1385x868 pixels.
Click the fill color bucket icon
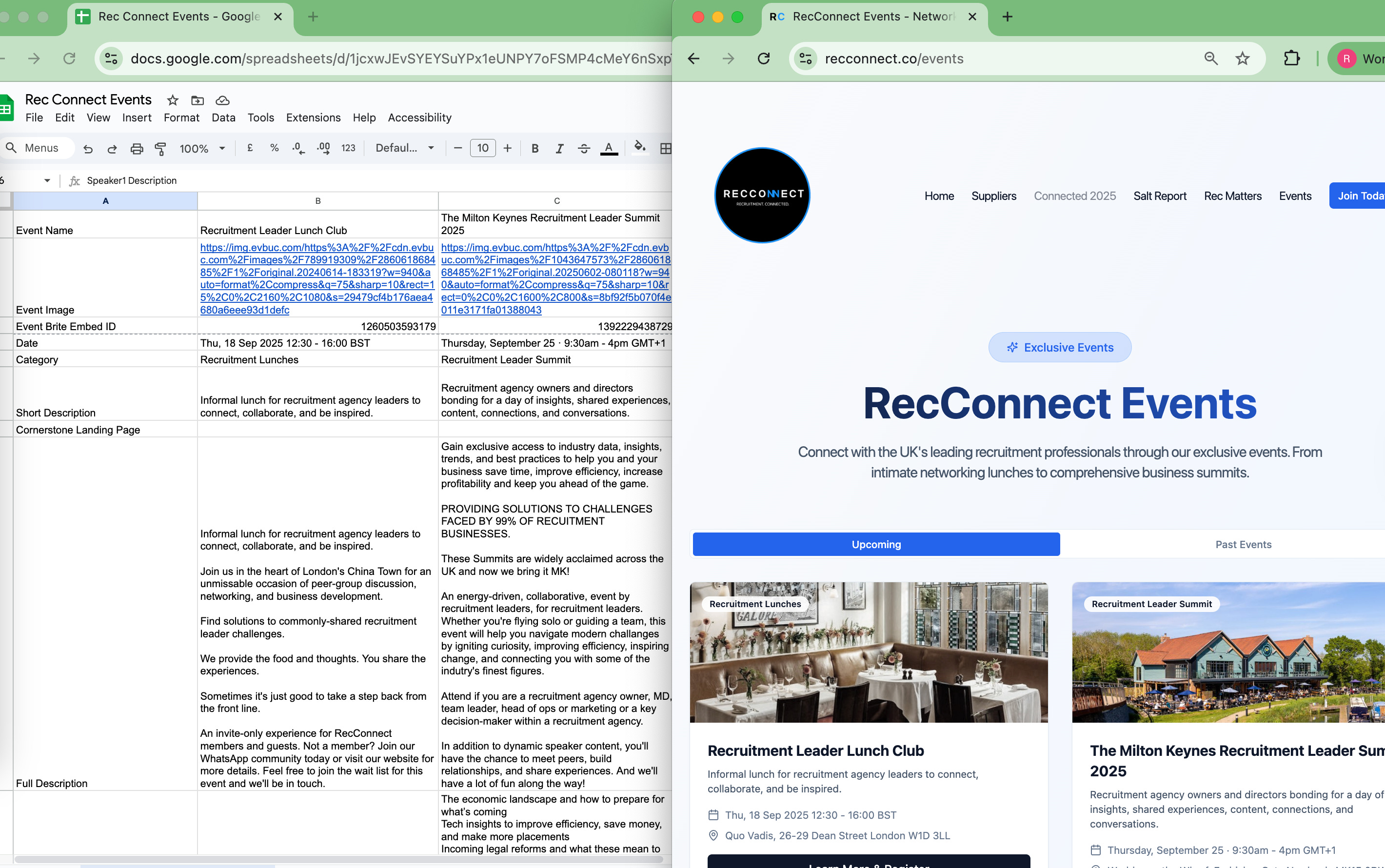(639, 148)
